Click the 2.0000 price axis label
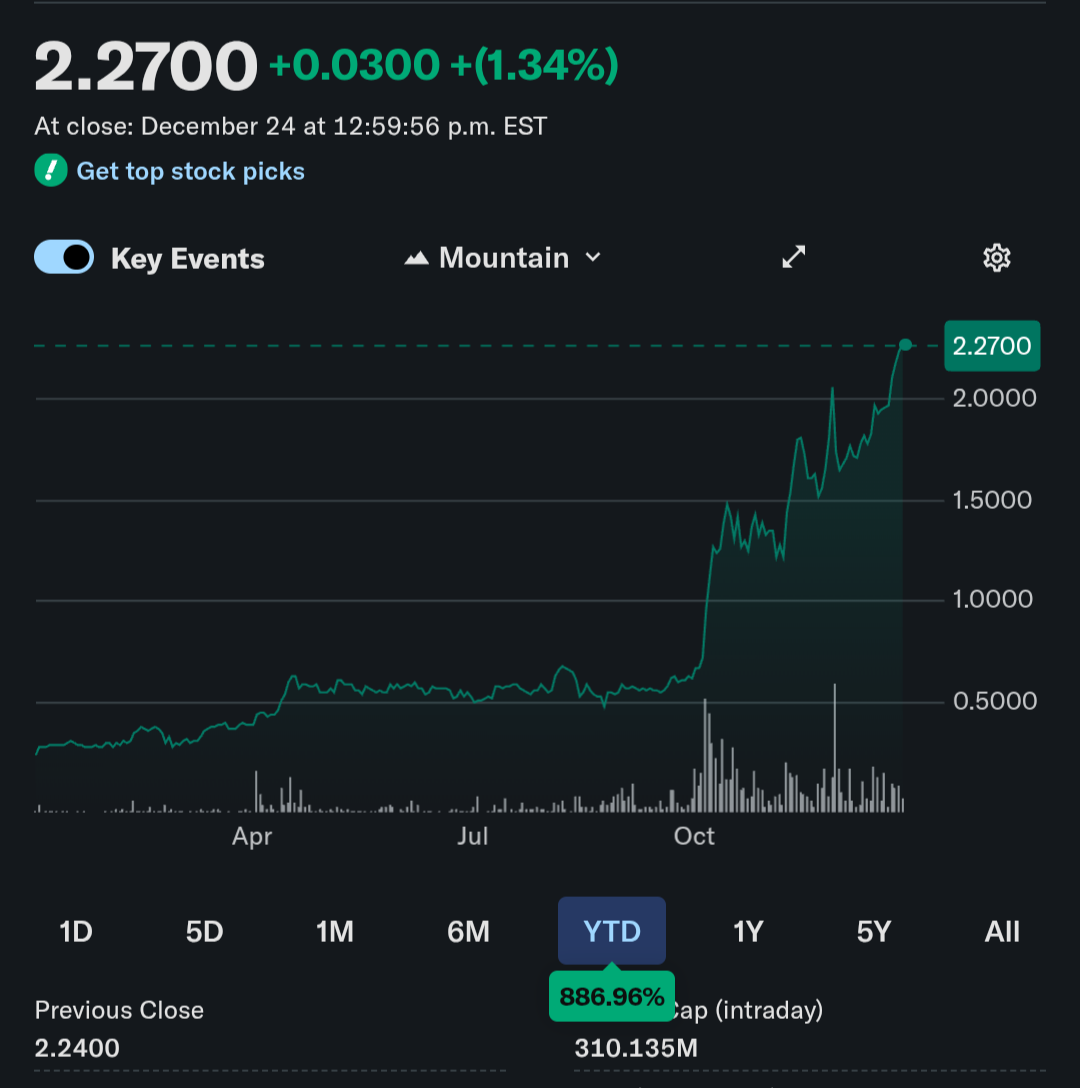Viewport: 1080px width, 1088px height. click(x=994, y=398)
